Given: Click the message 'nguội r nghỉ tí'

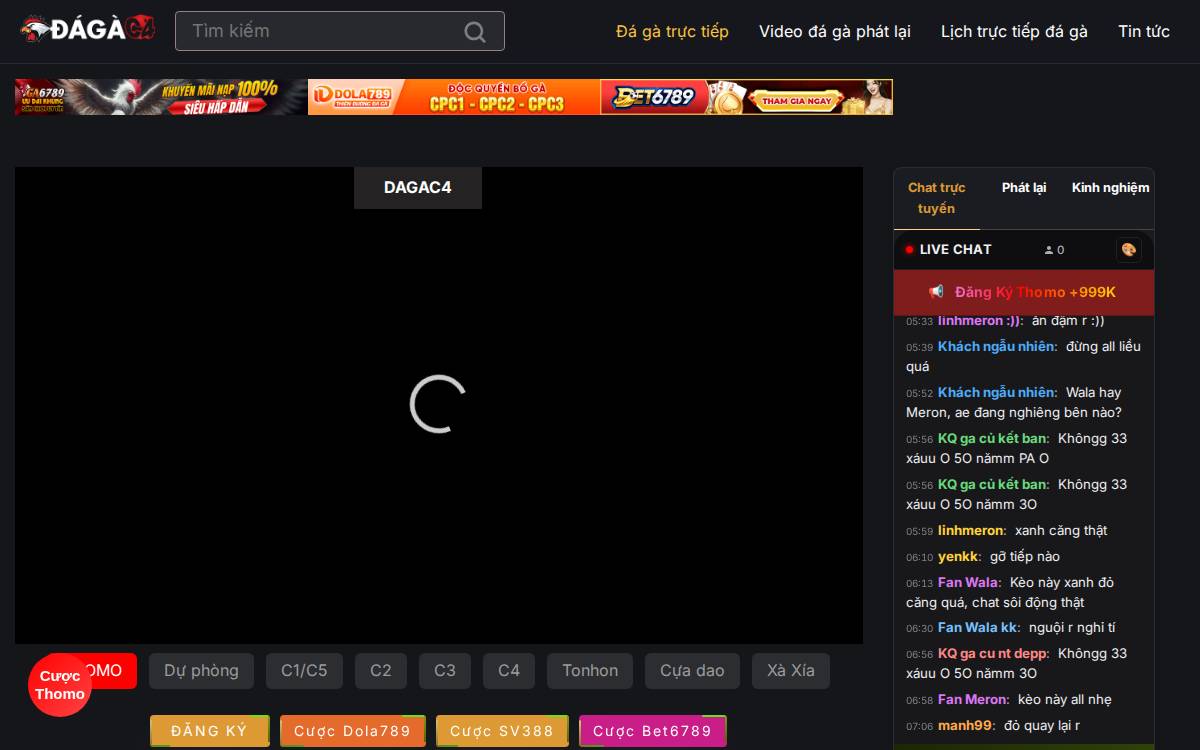Looking at the screenshot, I should pos(1072,628).
